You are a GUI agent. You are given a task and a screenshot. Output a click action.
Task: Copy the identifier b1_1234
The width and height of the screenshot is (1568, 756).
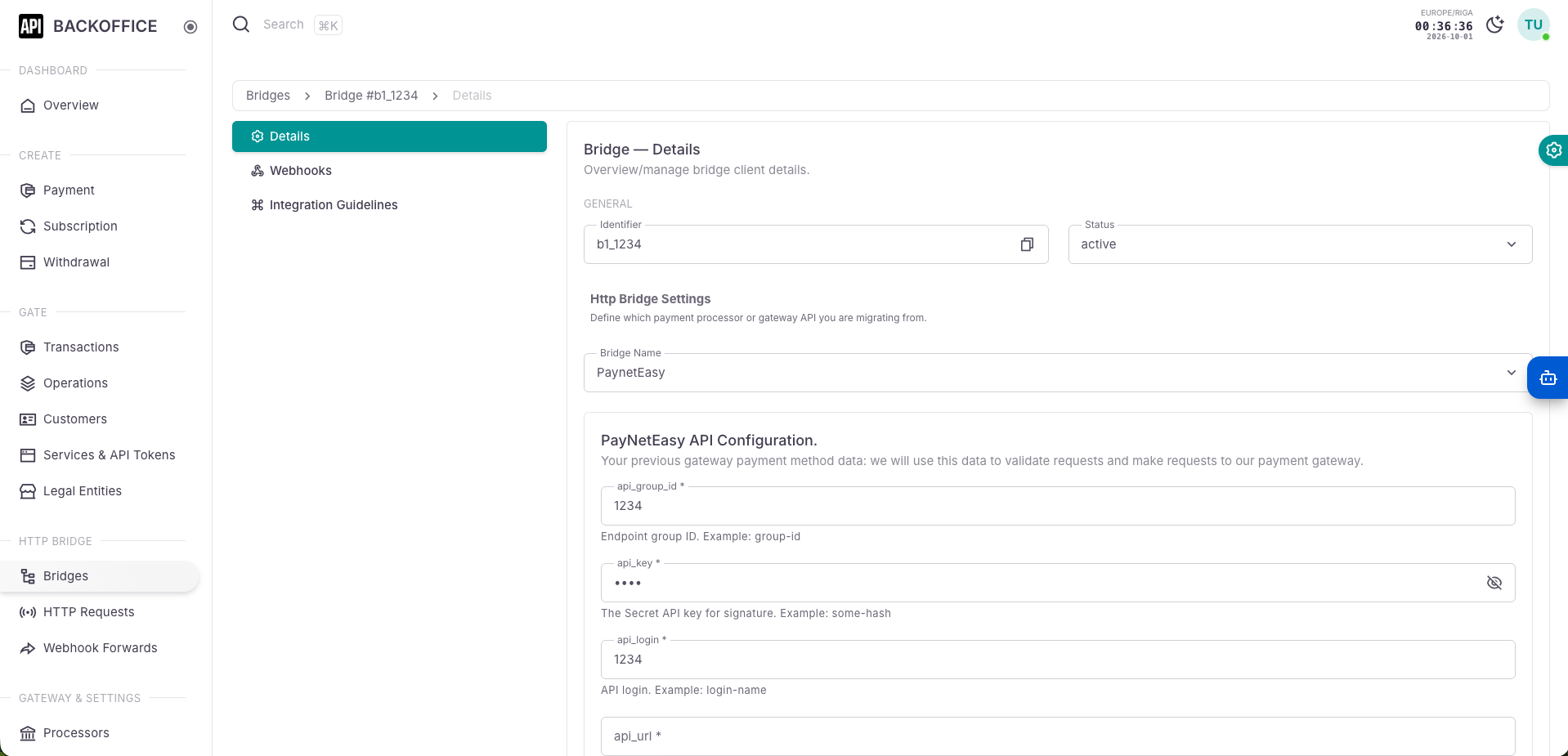click(1027, 244)
